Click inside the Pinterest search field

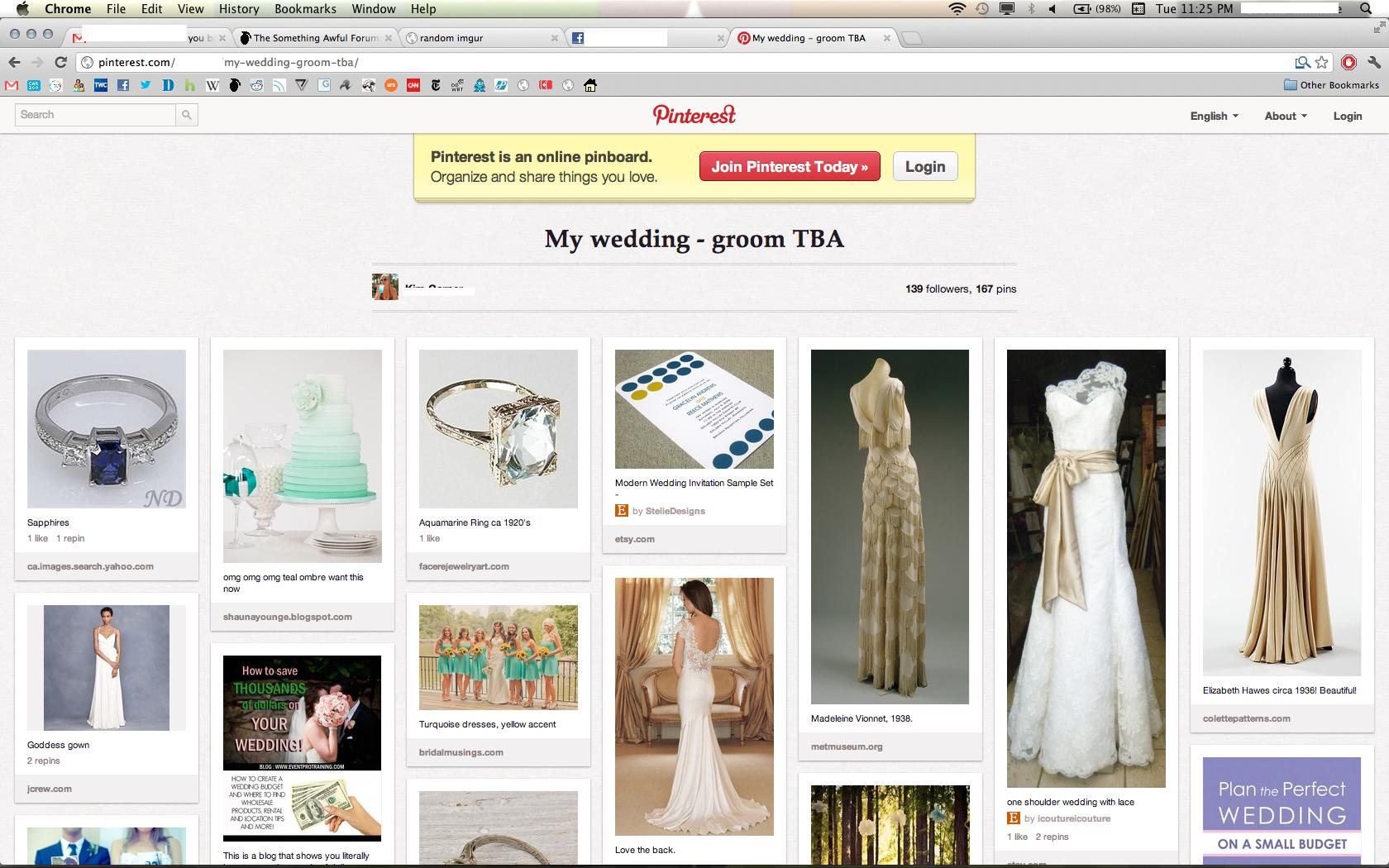pos(95,115)
